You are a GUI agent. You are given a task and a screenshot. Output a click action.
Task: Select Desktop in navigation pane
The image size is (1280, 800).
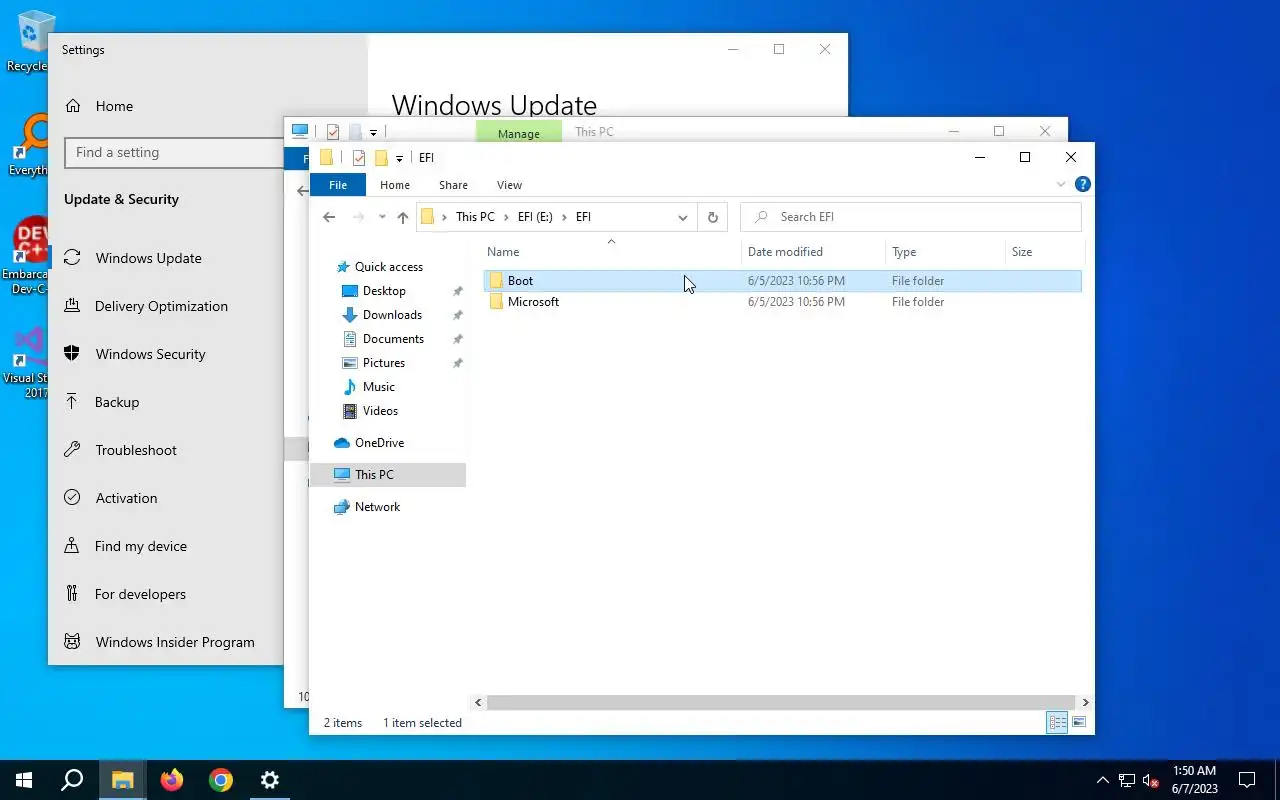coord(384,291)
